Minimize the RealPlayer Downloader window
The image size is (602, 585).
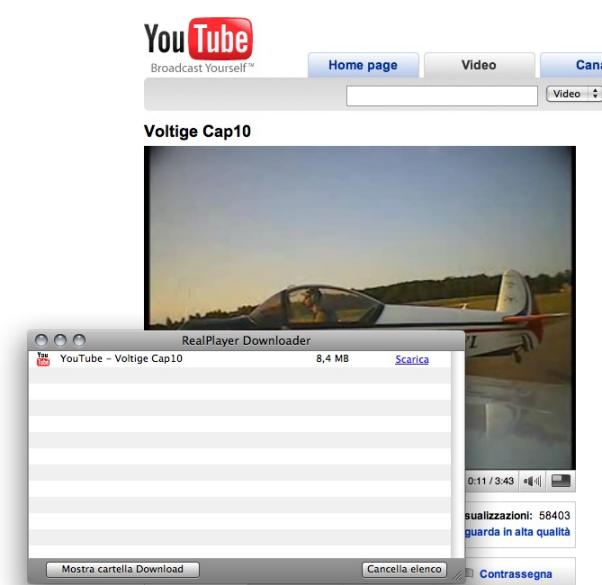[x=60, y=340]
